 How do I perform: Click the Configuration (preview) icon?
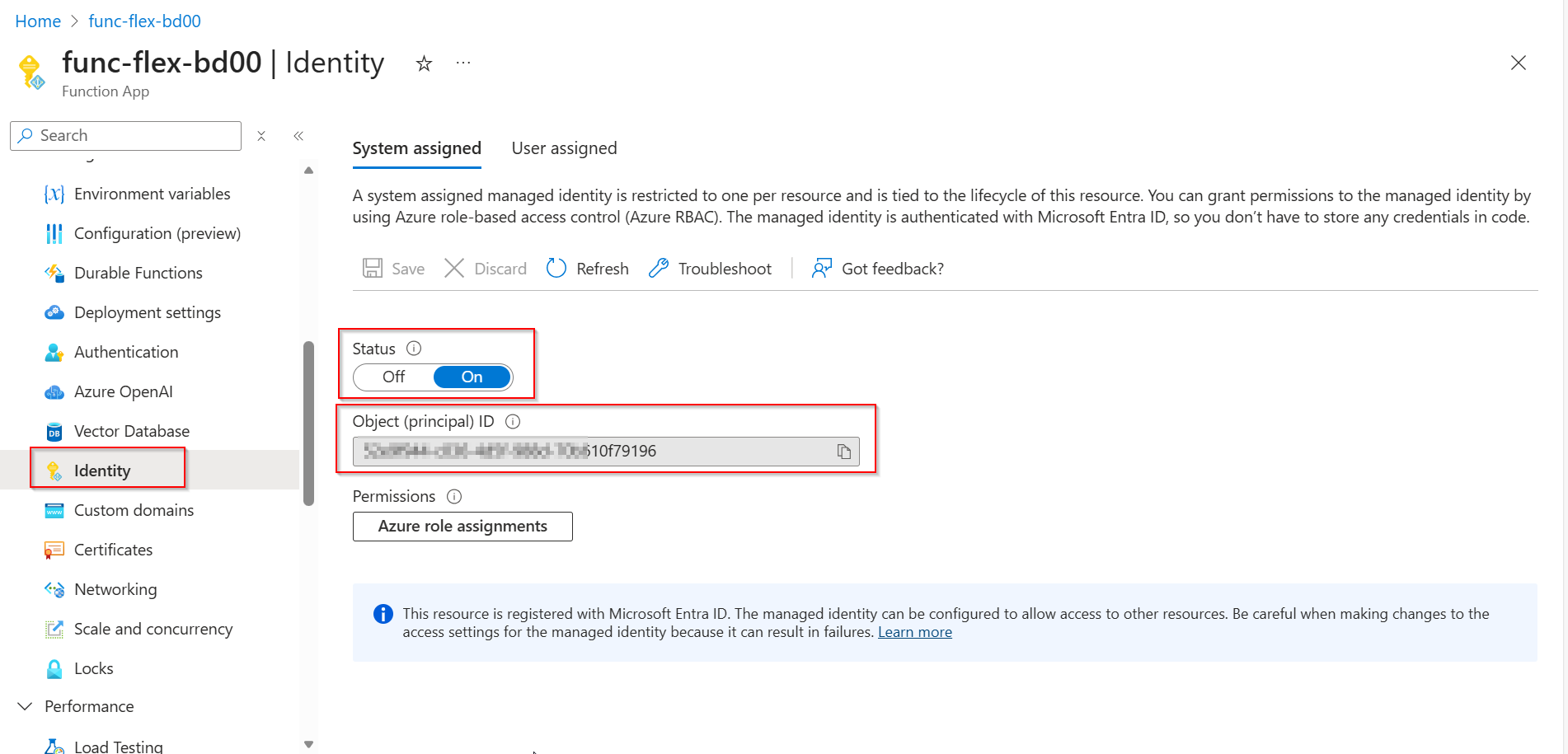pyautogui.click(x=54, y=233)
